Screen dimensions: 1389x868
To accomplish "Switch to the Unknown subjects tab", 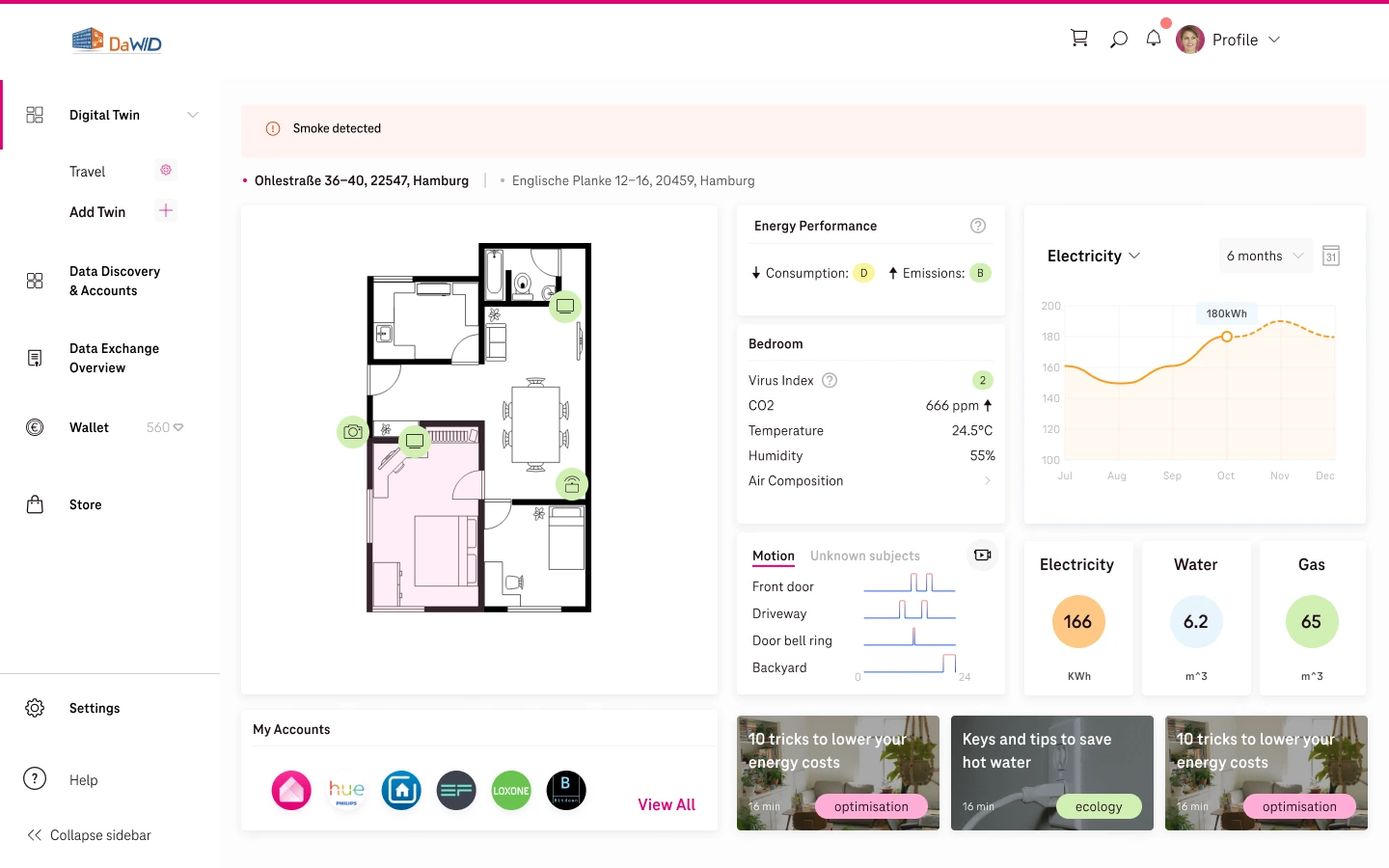I will (x=864, y=556).
